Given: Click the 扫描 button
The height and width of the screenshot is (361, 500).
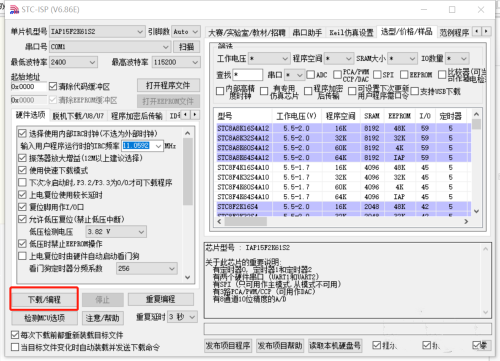Looking at the screenshot, I should coord(187,47).
